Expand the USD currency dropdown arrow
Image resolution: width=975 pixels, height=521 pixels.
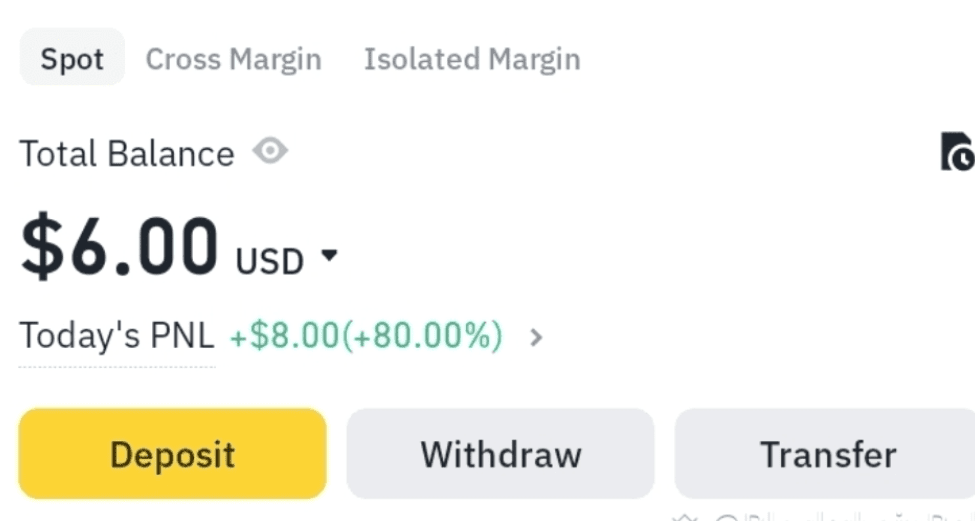(329, 257)
